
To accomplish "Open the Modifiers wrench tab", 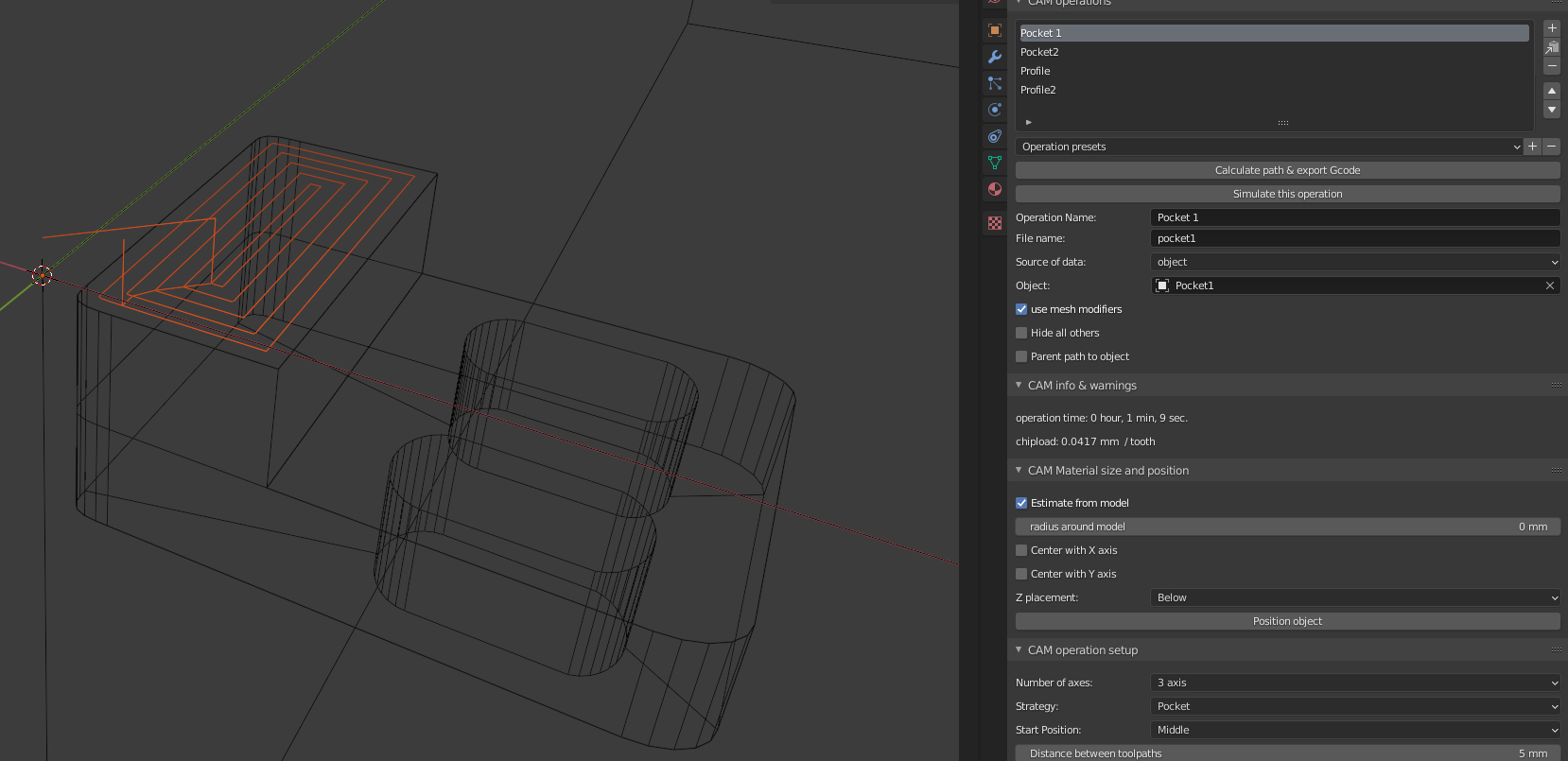I will (994, 57).
